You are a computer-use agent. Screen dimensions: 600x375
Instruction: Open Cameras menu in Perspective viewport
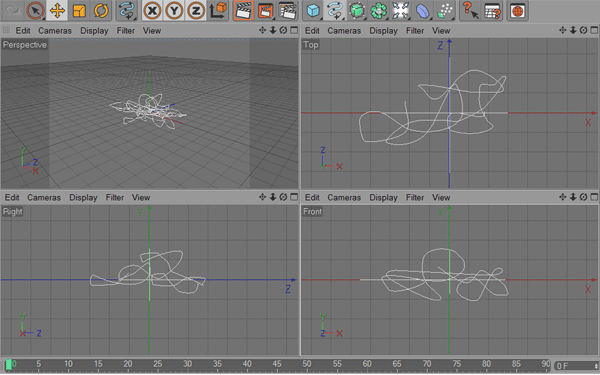coord(55,31)
